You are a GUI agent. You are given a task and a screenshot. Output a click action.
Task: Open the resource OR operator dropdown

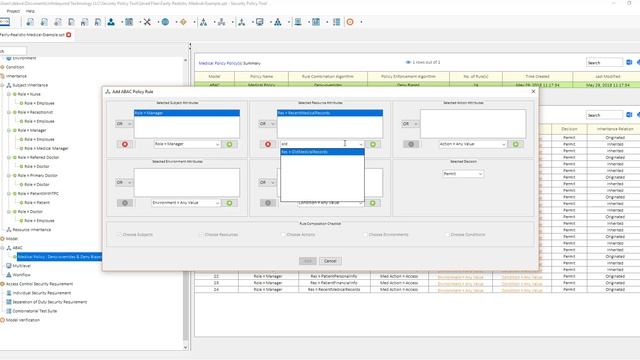[267, 124]
